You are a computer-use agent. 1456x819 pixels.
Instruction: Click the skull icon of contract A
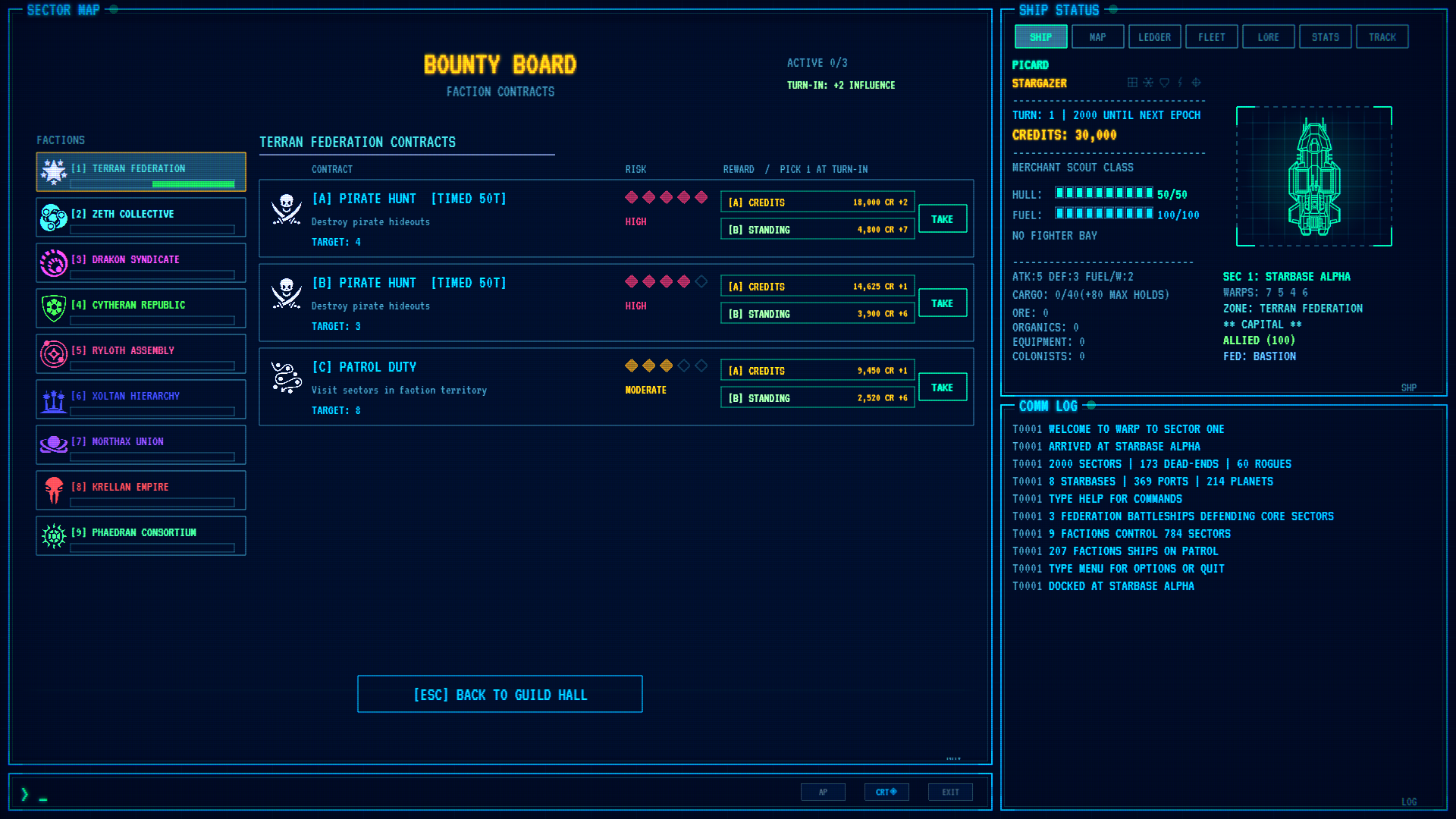(x=287, y=209)
